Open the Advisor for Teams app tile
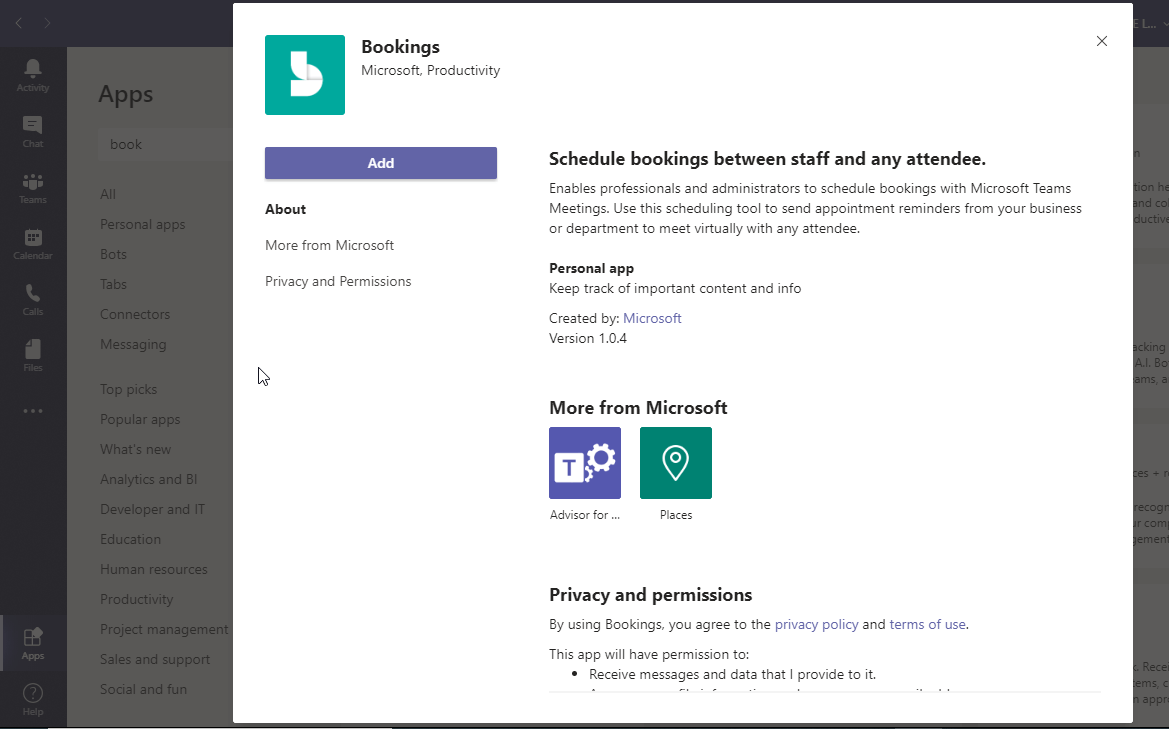The image size is (1169, 729). [x=585, y=463]
